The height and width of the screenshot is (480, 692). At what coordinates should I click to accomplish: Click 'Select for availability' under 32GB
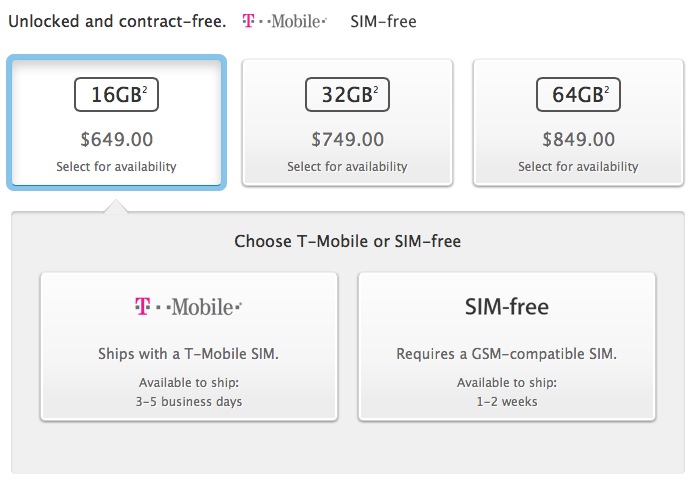(x=347, y=167)
